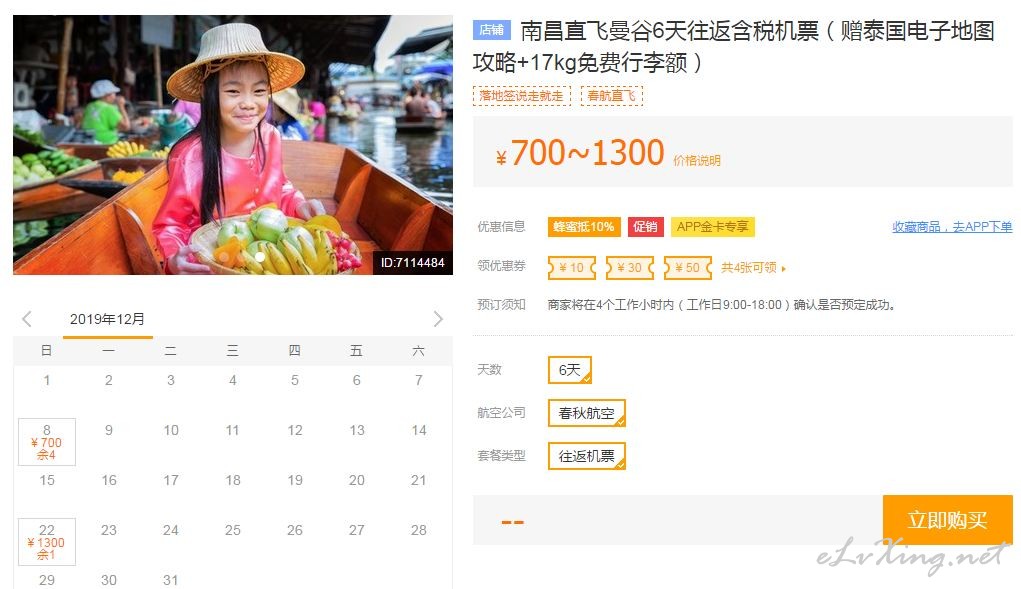The image size is (1021, 589).
Task: Claim the ¥50 coupon
Action: click(688, 267)
